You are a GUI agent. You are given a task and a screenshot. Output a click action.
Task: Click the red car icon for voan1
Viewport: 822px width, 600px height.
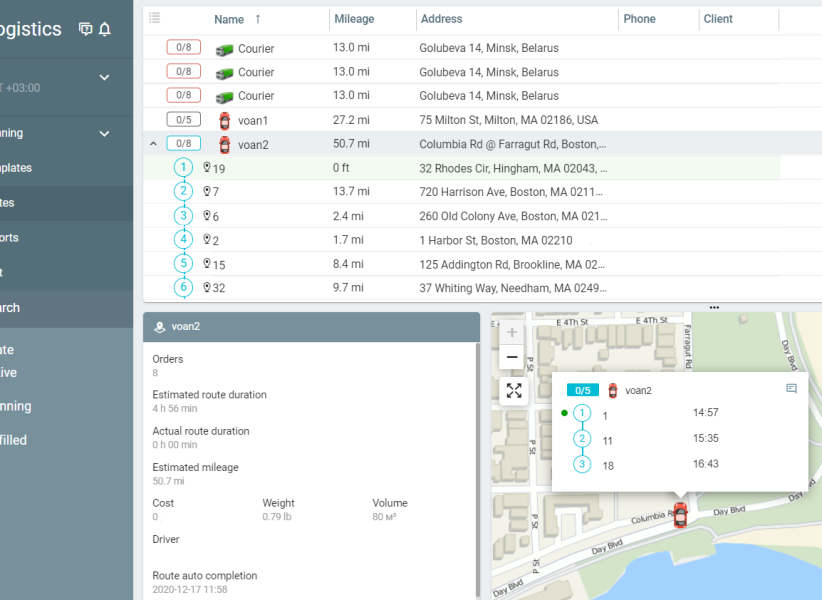[x=224, y=121]
